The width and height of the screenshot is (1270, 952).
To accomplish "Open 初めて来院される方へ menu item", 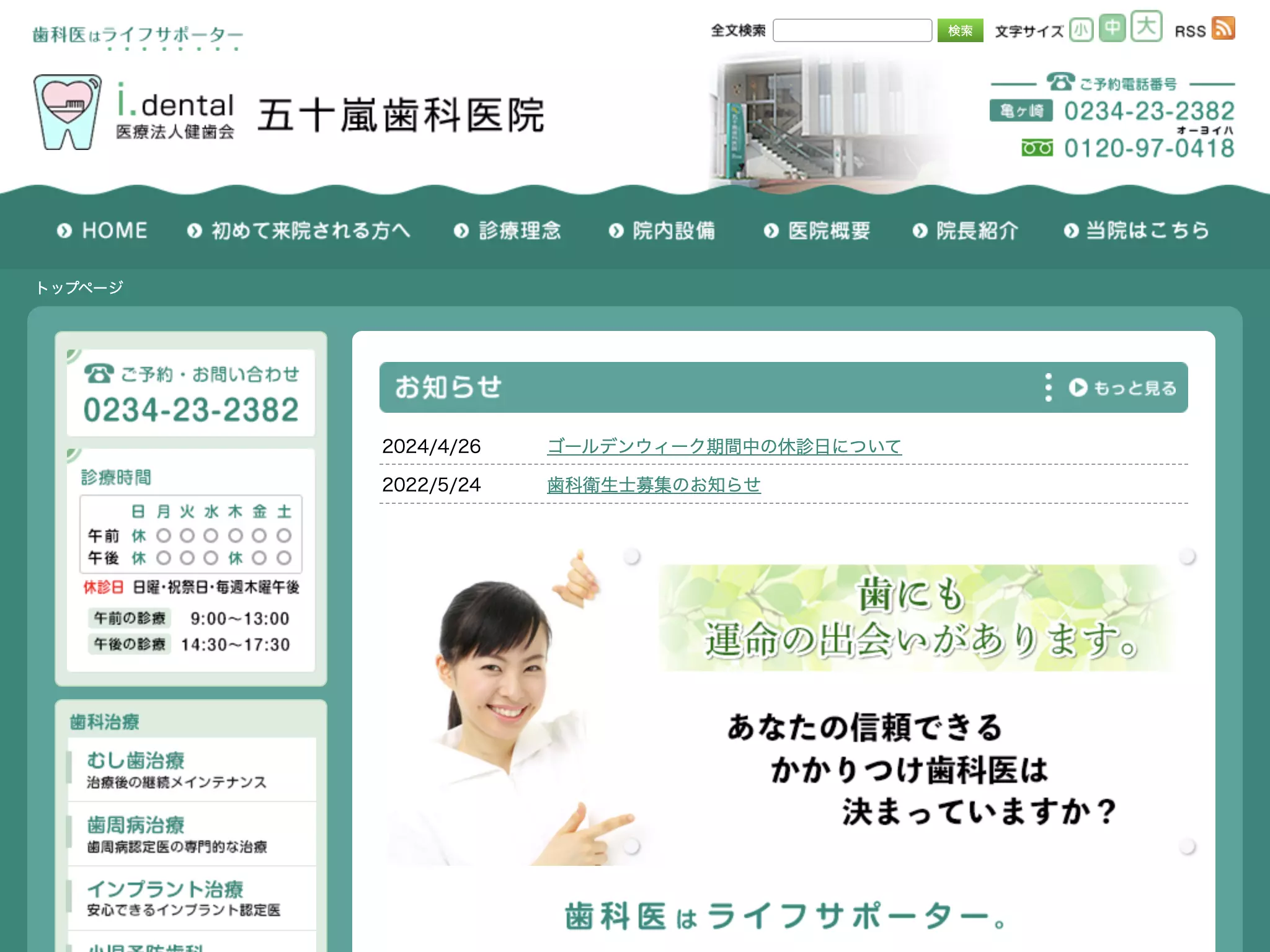I will [x=298, y=231].
